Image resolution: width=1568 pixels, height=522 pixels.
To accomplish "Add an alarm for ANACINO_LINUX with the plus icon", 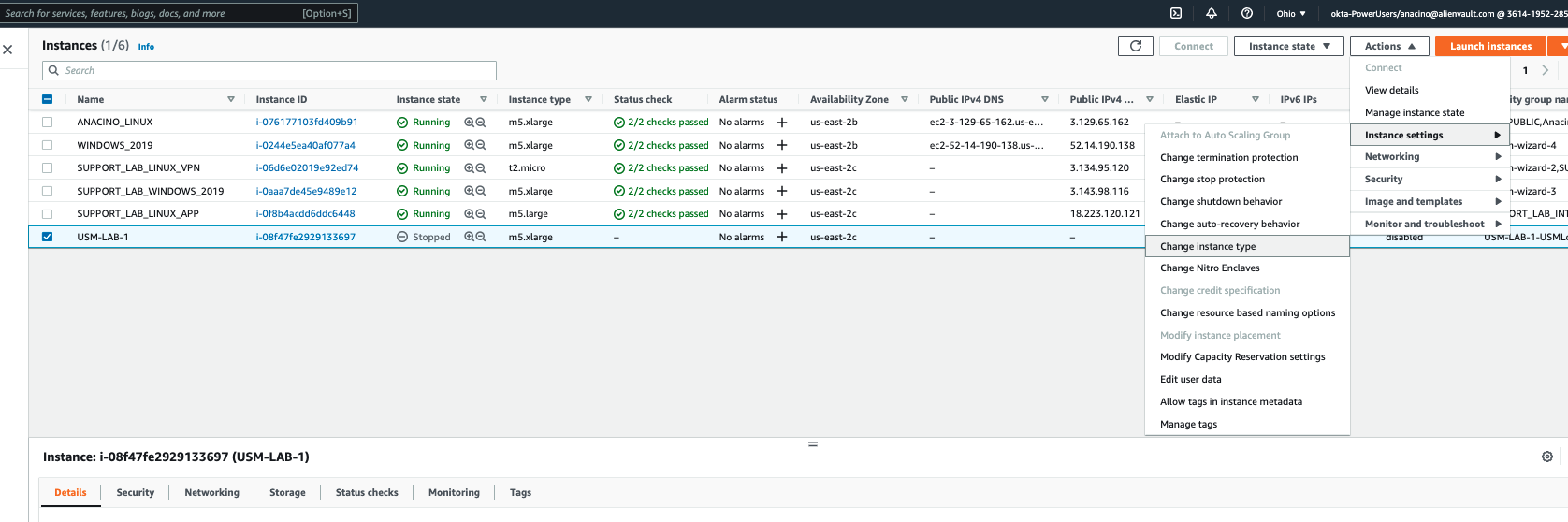I will point(782,123).
